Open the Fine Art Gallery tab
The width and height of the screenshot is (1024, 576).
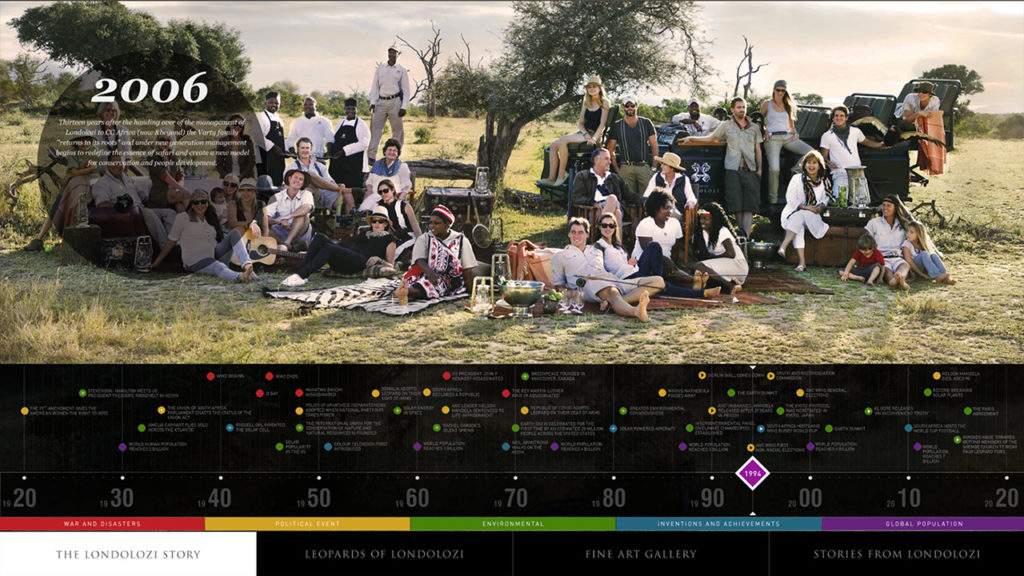(641, 554)
